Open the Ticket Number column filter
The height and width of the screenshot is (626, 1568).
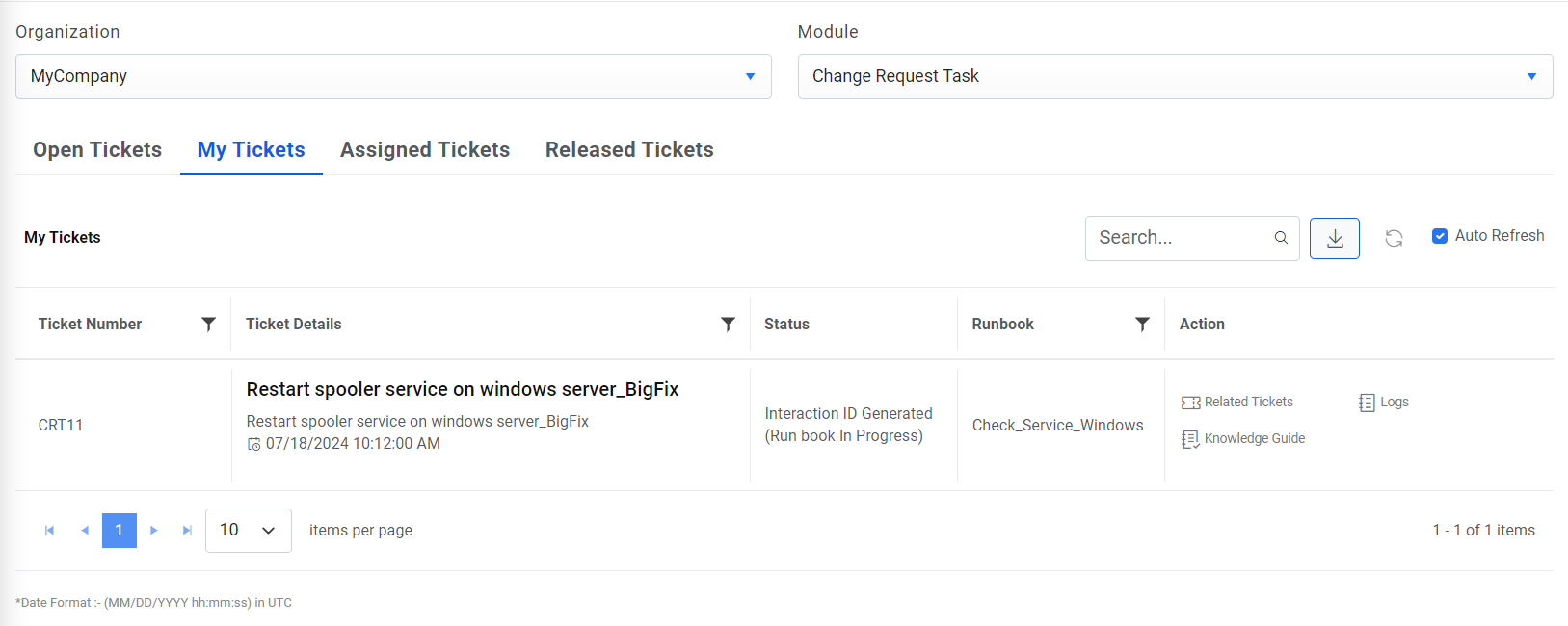(x=208, y=325)
